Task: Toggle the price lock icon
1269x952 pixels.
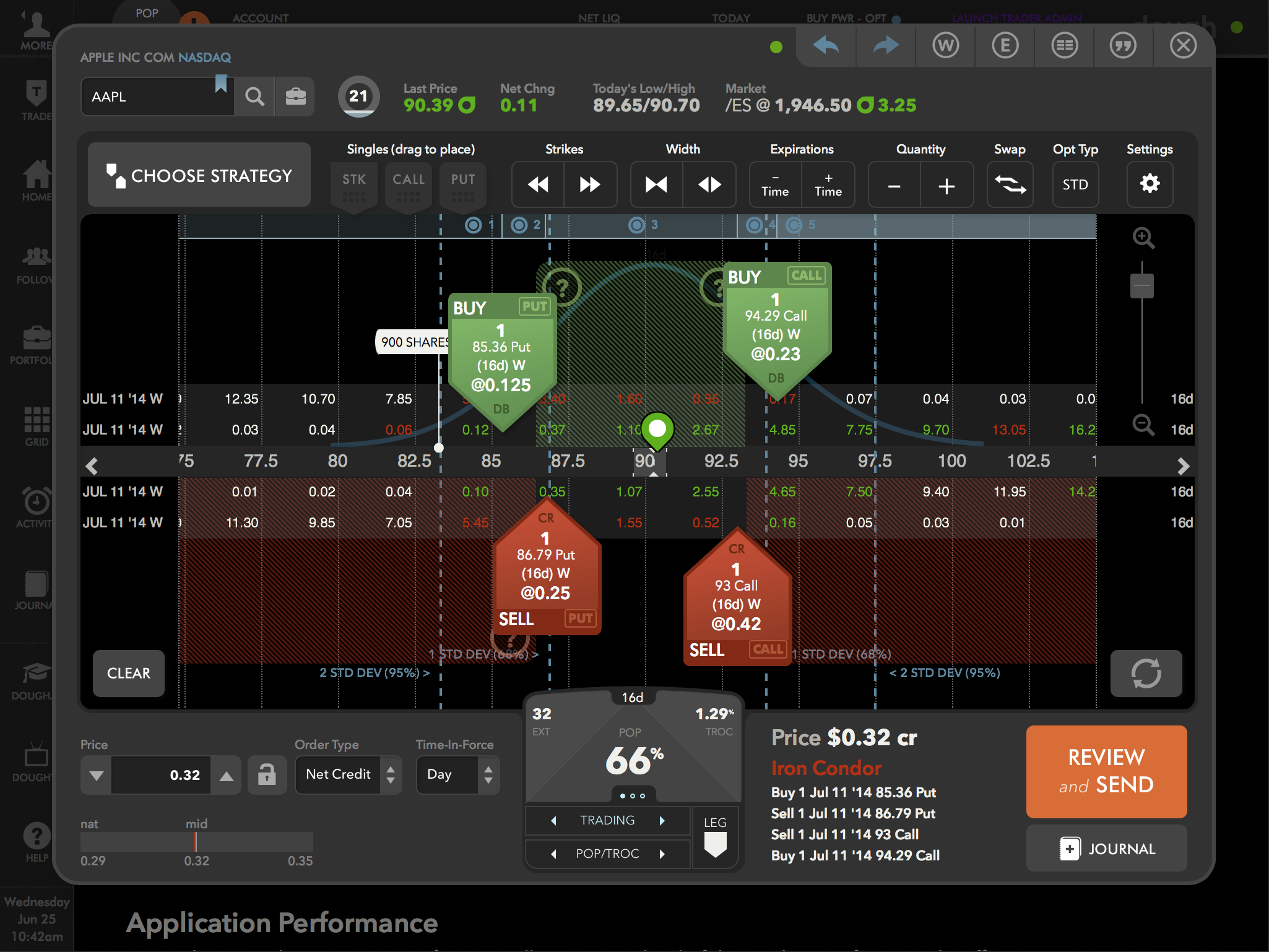Action: pyautogui.click(x=267, y=774)
